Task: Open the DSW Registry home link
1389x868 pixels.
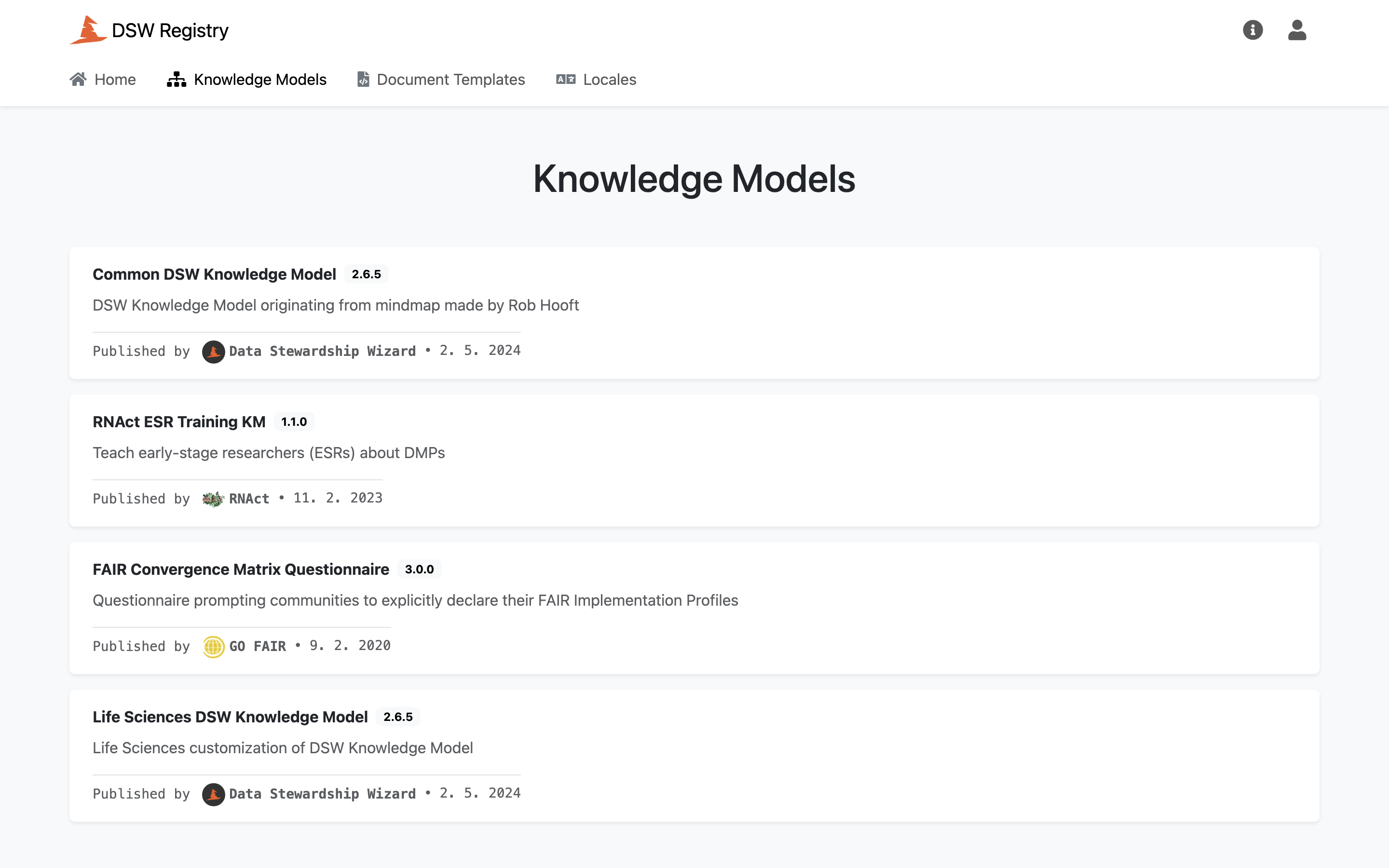Action: coord(149,30)
